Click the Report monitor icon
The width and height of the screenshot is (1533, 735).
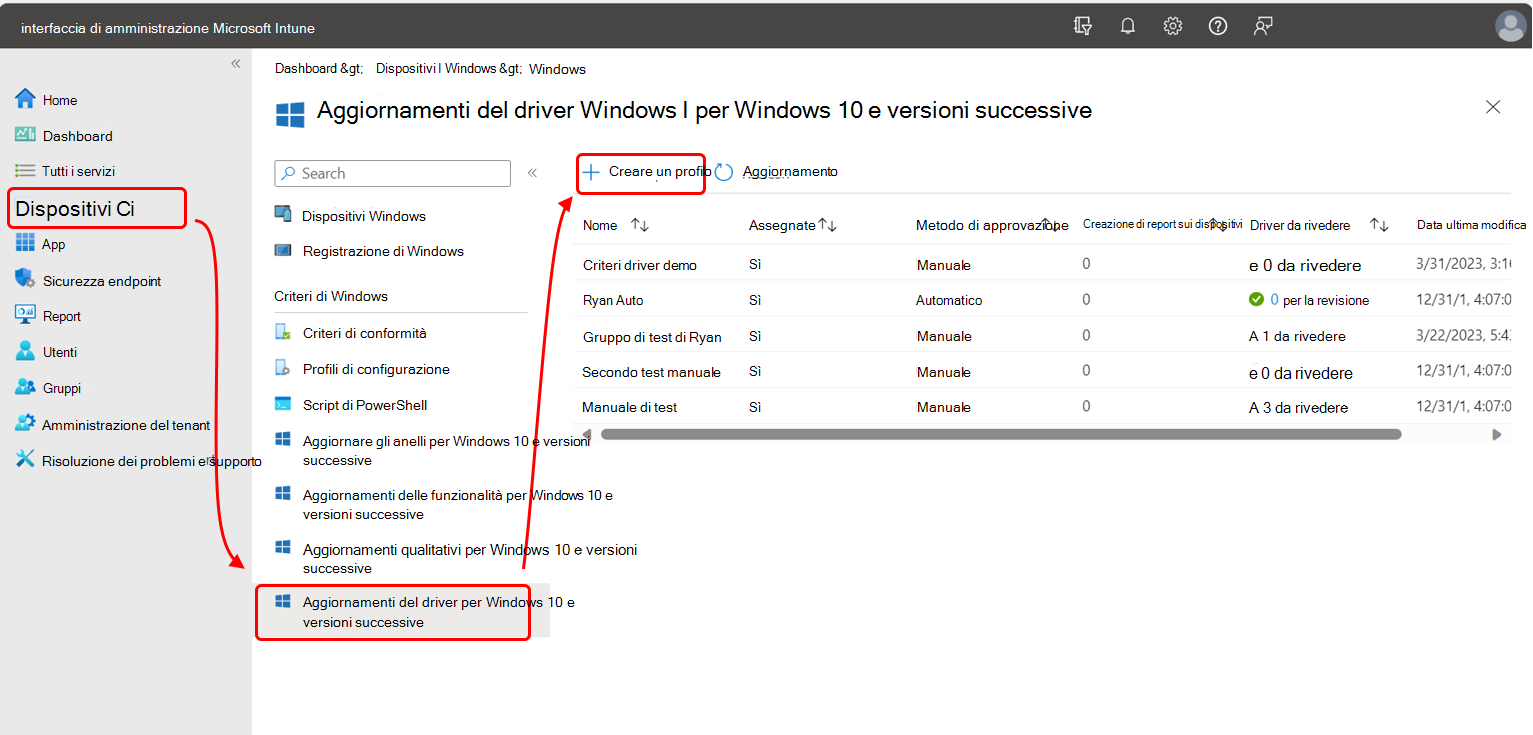[25, 316]
